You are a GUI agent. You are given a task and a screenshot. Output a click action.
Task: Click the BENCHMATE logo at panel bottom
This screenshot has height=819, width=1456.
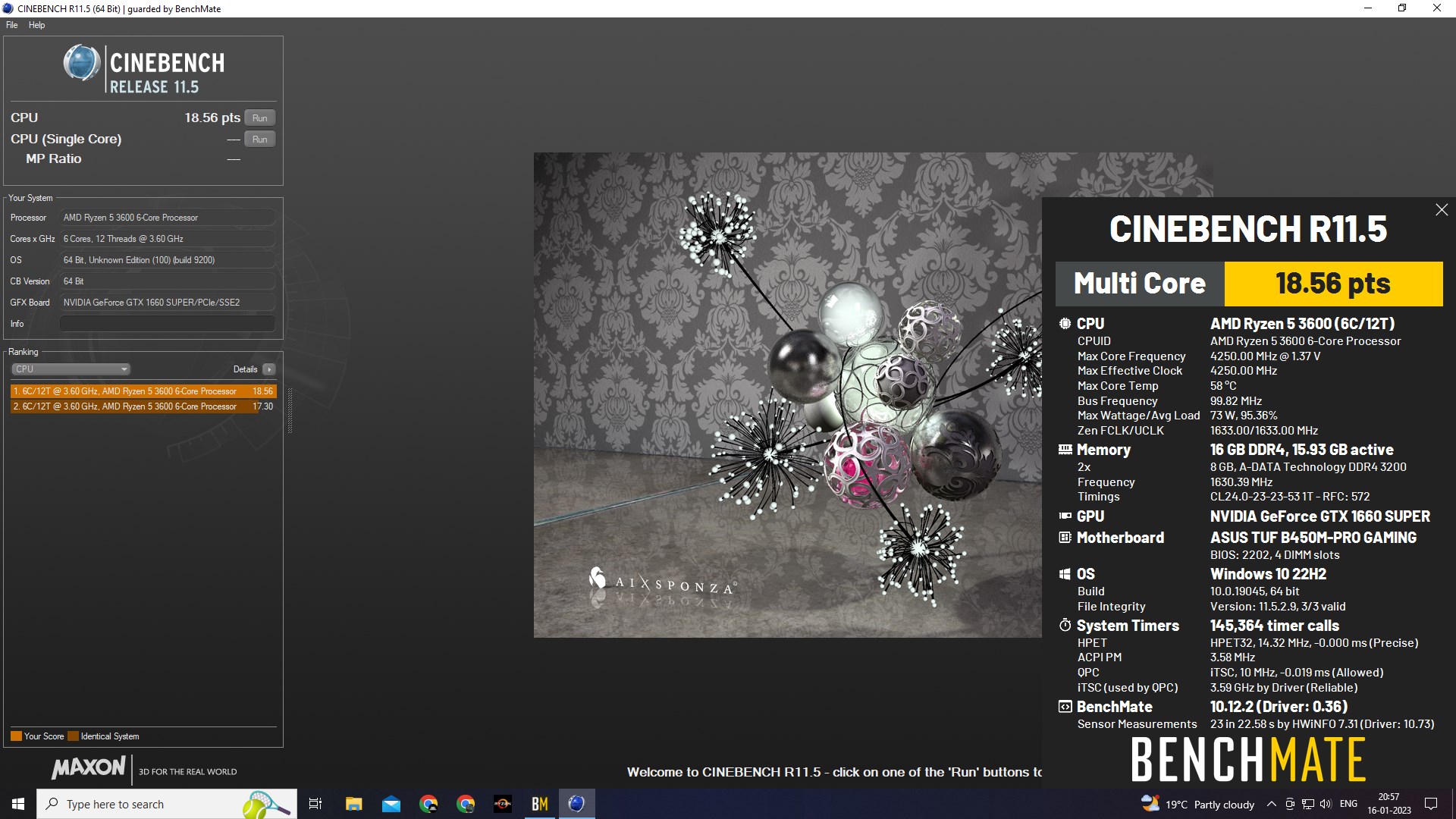(x=1248, y=760)
